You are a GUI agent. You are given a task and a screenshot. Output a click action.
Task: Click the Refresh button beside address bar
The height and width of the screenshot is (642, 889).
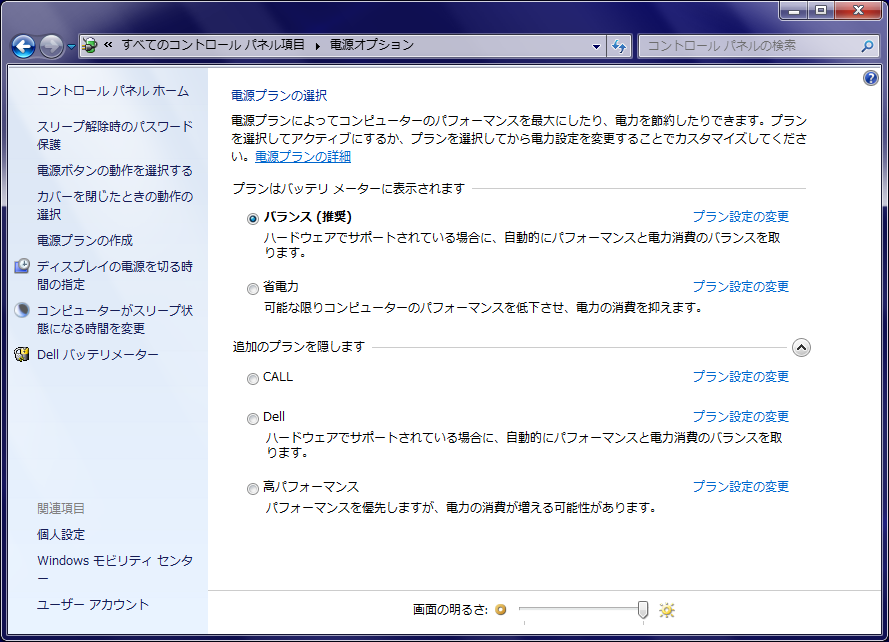(x=619, y=47)
